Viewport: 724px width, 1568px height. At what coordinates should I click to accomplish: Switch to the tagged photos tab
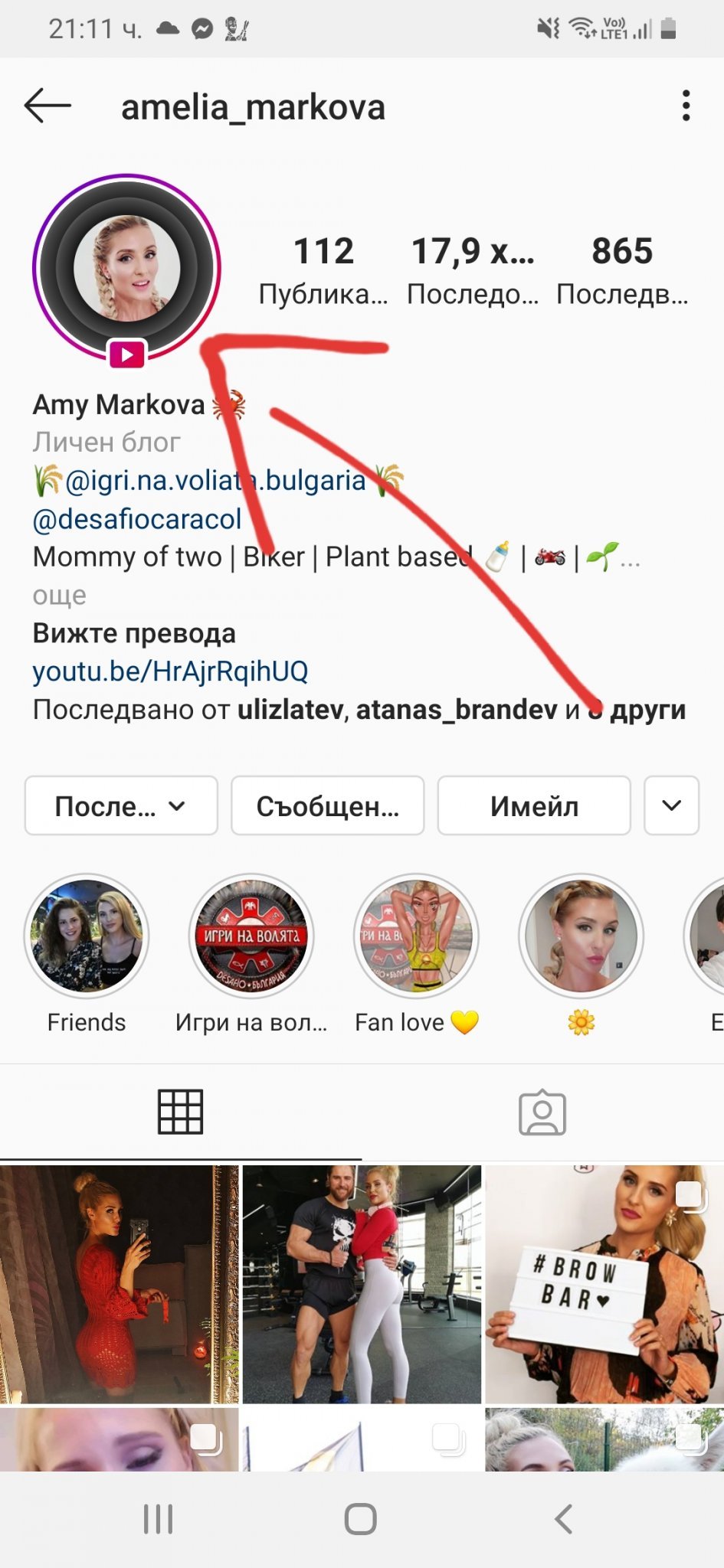542,1112
